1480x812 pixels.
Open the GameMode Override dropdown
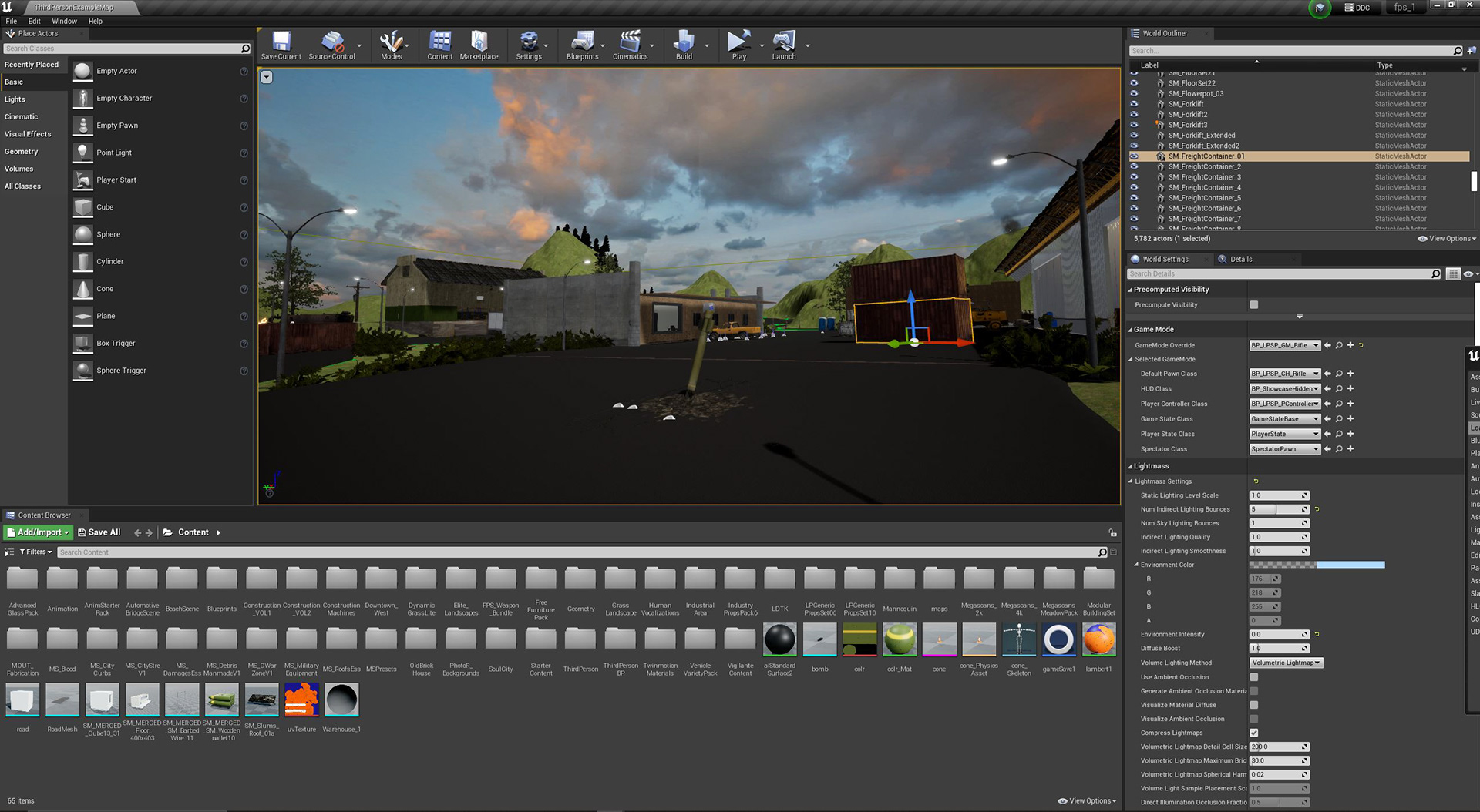click(1284, 345)
